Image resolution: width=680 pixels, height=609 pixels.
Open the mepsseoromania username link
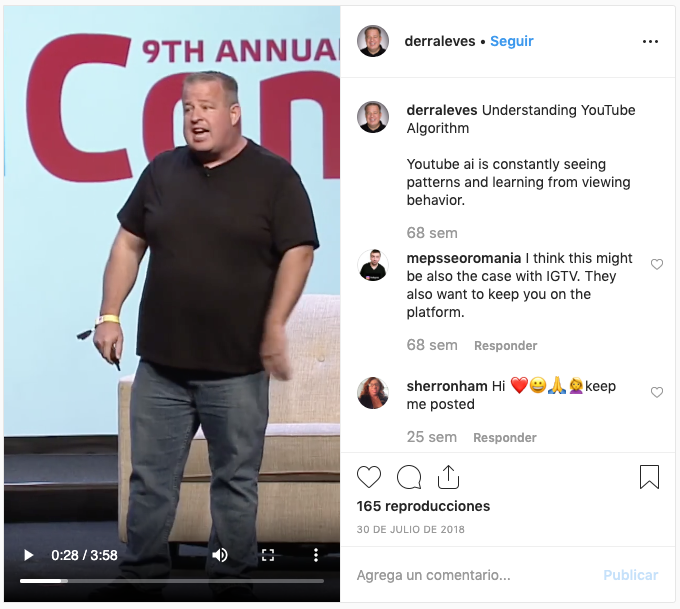click(464, 258)
